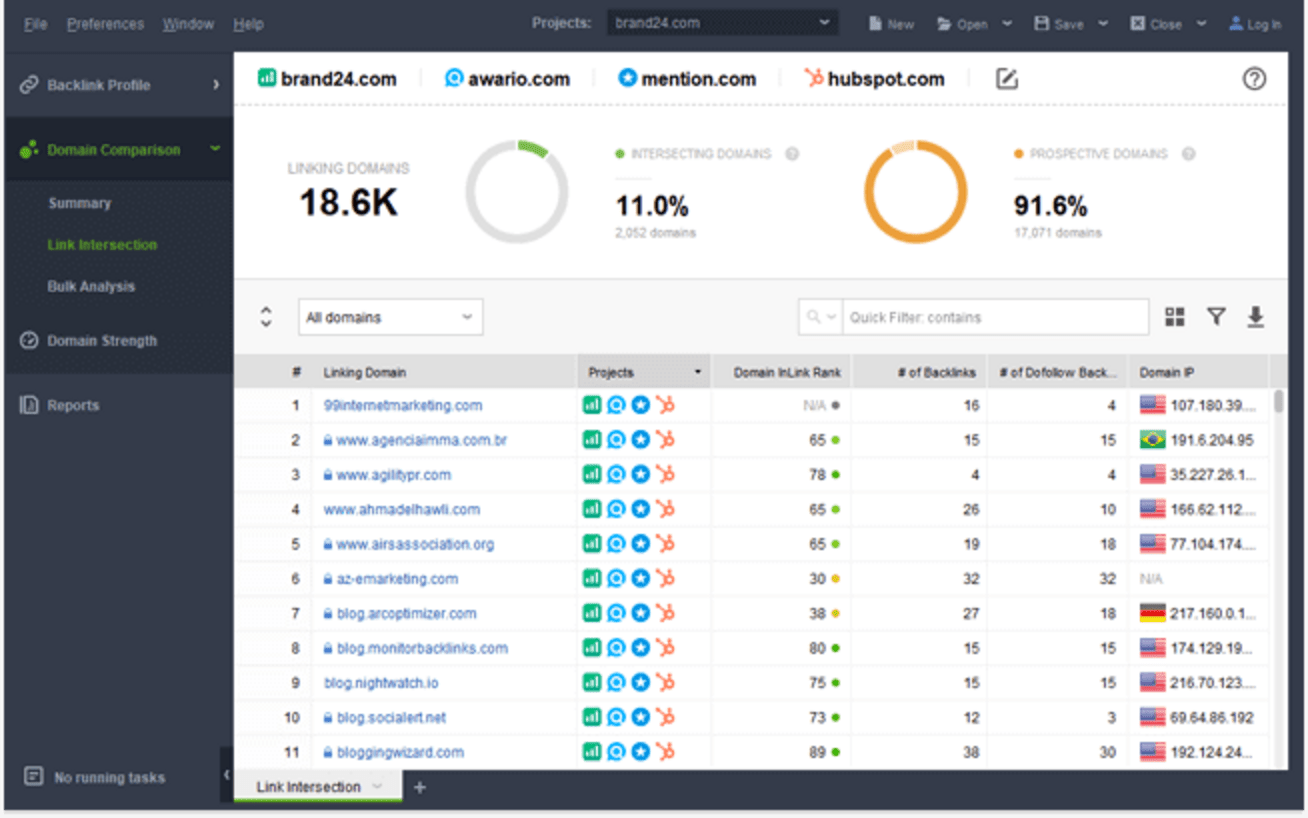Open the Reports section
The height and width of the screenshot is (818, 1308).
(x=73, y=405)
